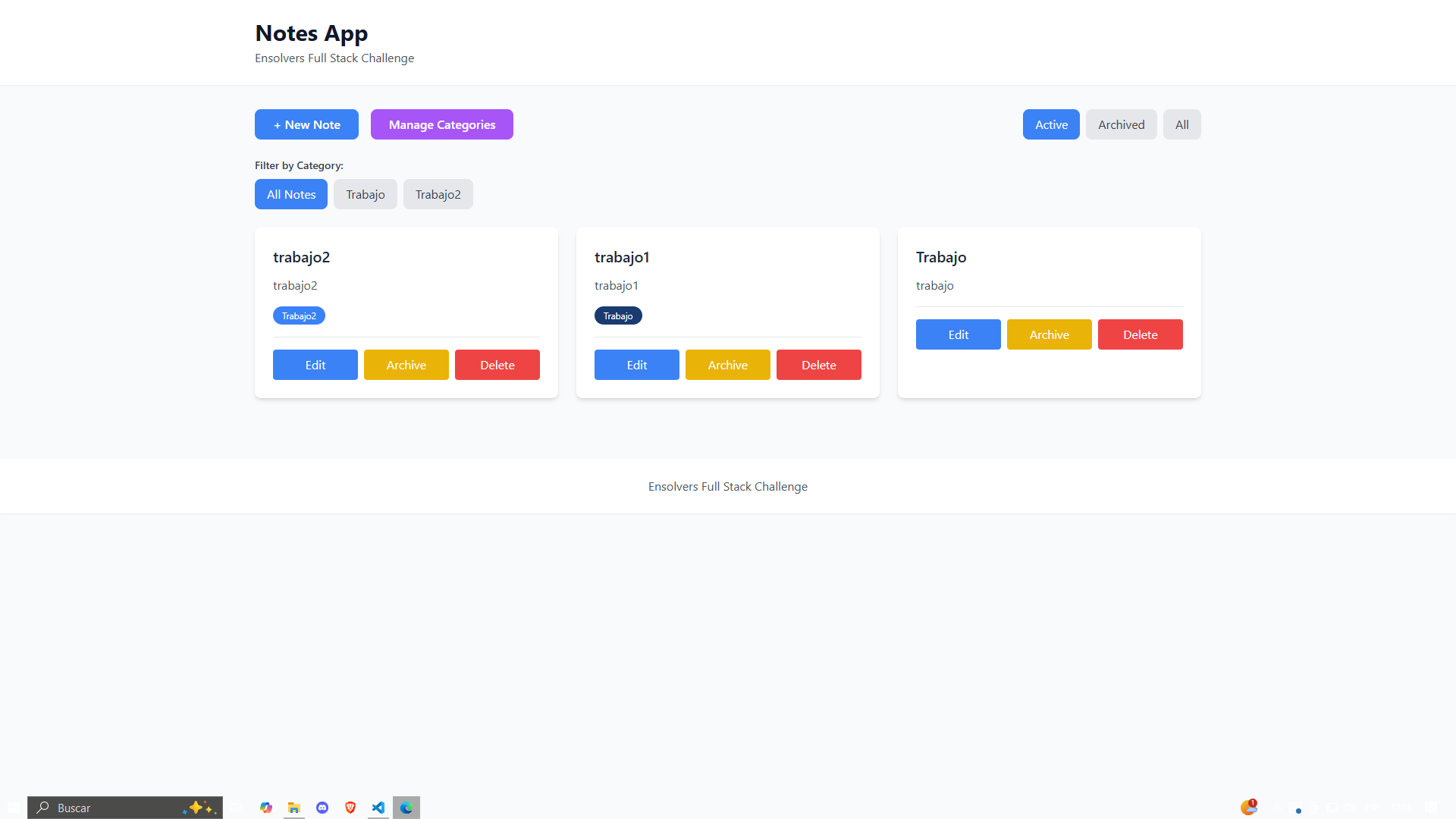1456x819 pixels.
Task: Show Active notes
Action: tap(1051, 124)
